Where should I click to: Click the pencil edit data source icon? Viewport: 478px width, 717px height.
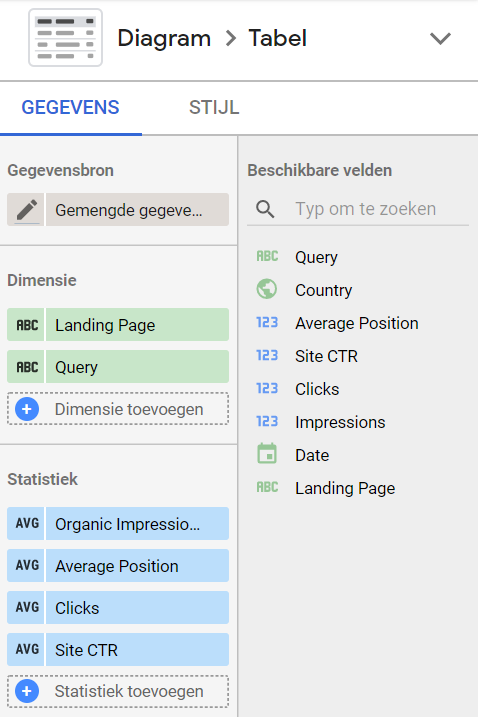26,210
